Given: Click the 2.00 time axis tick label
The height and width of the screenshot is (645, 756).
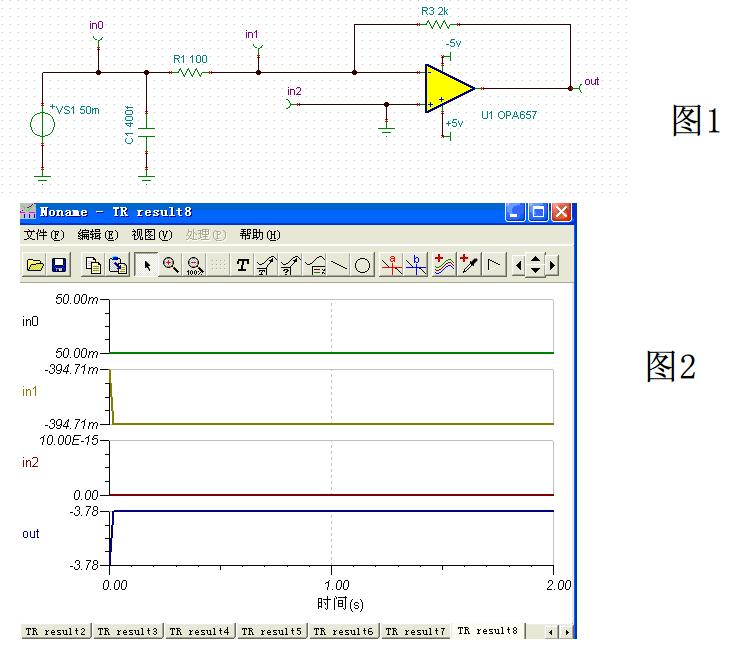Looking at the screenshot, I should pyautogui.click(x=559, y=585).
